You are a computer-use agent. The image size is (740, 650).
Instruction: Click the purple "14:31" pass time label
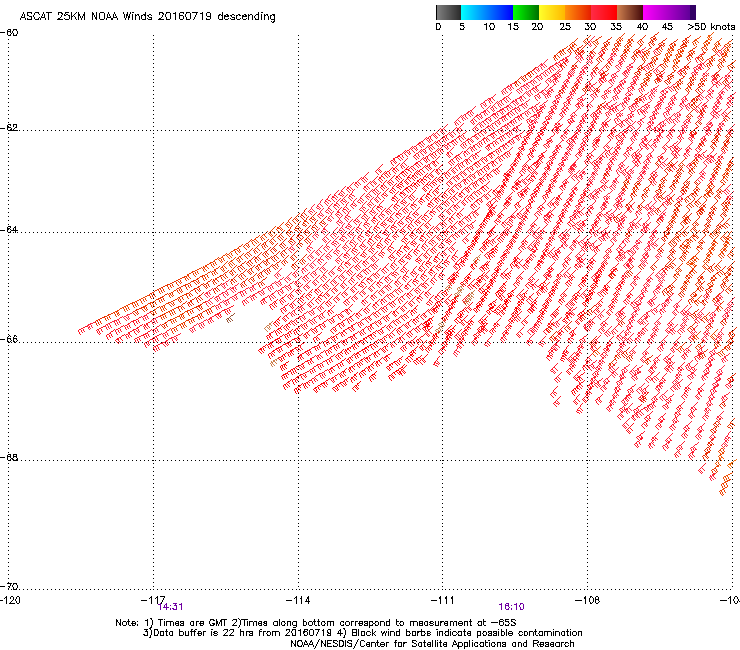pos(170,607)
